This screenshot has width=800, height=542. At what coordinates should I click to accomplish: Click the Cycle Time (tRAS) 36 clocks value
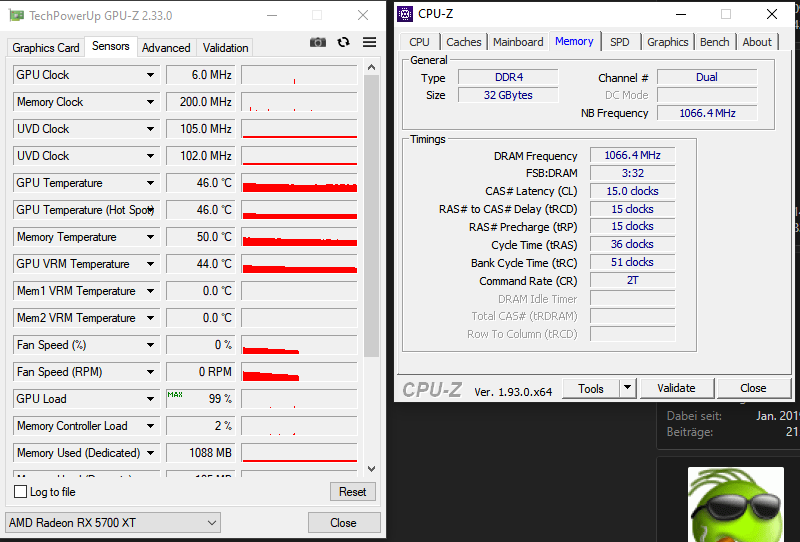[633, 244]
